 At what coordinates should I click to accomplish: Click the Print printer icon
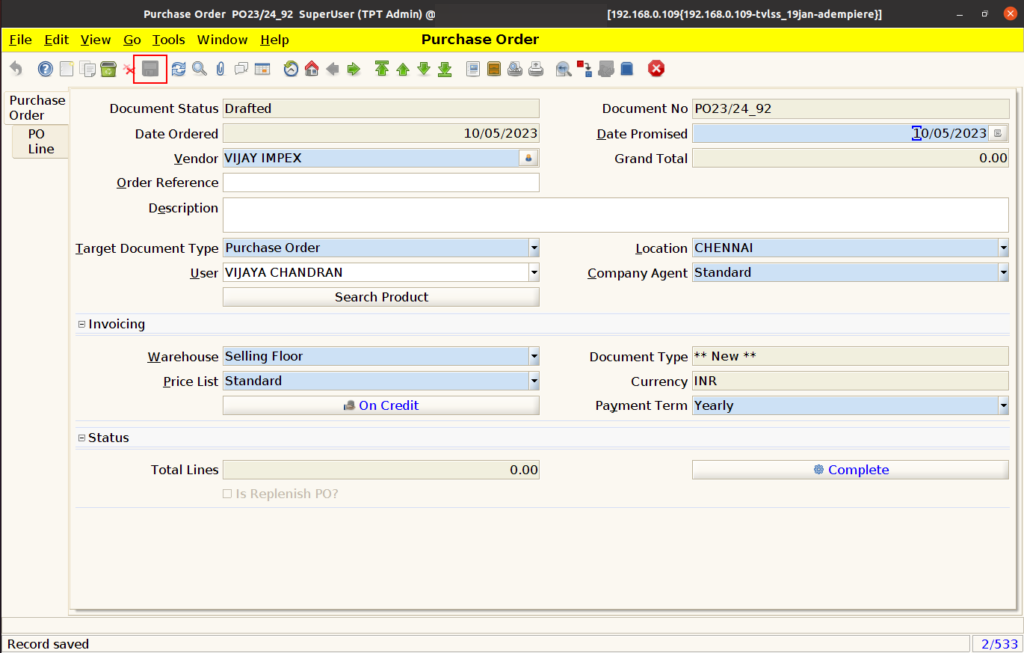[536, 69]
